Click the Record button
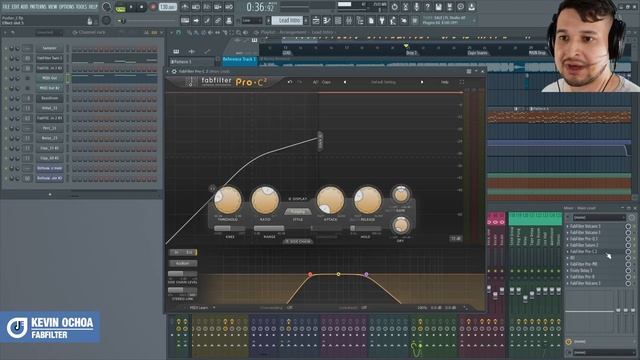Image resolution: width=640 pixels, height=360 pixels. pyautogui.click(x=153, y=7)
